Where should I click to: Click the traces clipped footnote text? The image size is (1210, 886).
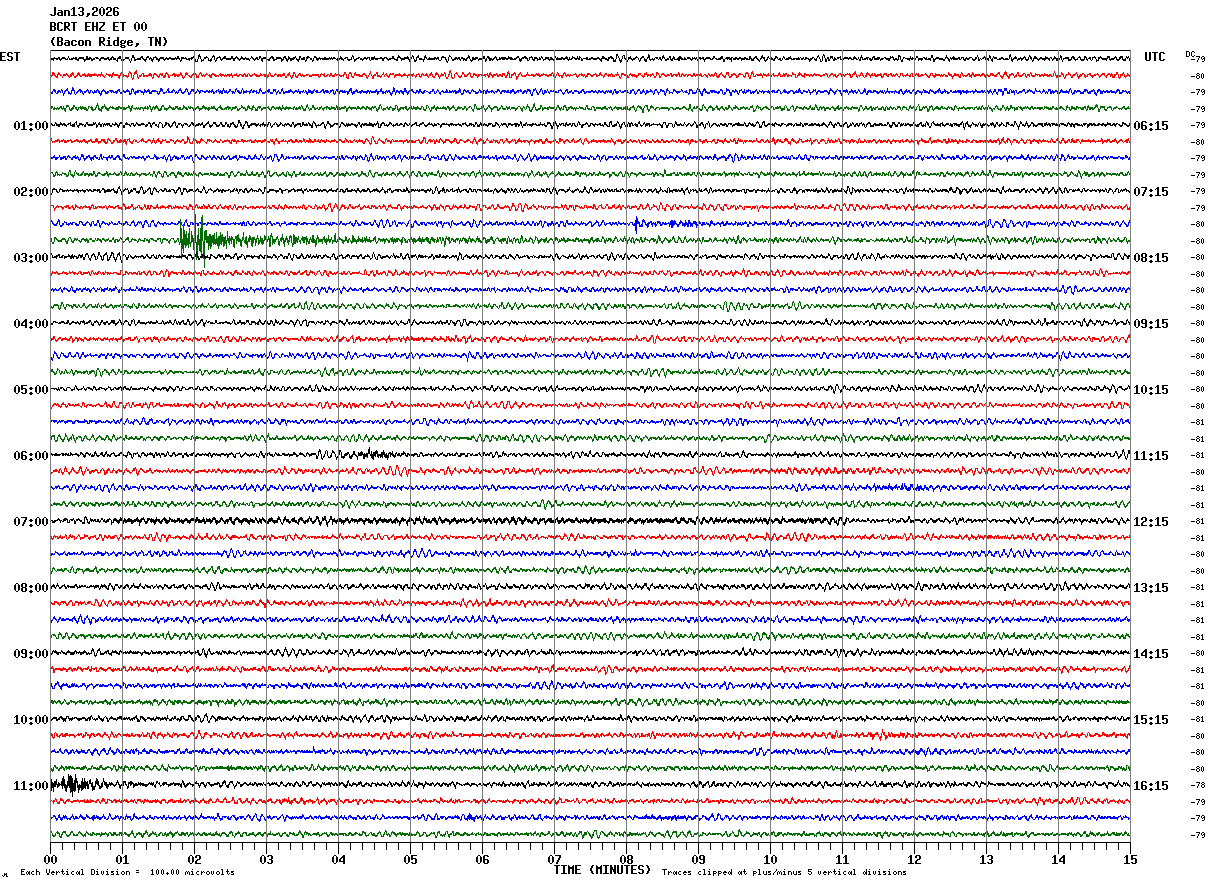click(x=784, y=873)
